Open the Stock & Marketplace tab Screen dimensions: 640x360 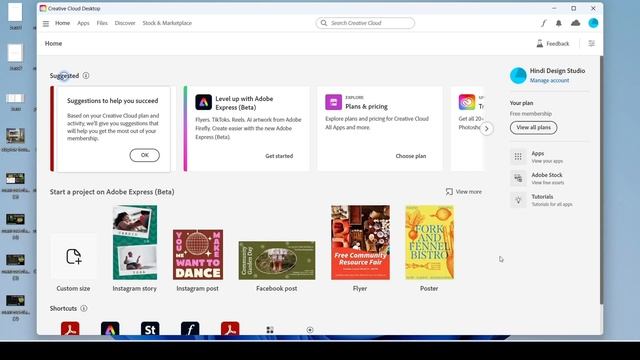[167, 23]
